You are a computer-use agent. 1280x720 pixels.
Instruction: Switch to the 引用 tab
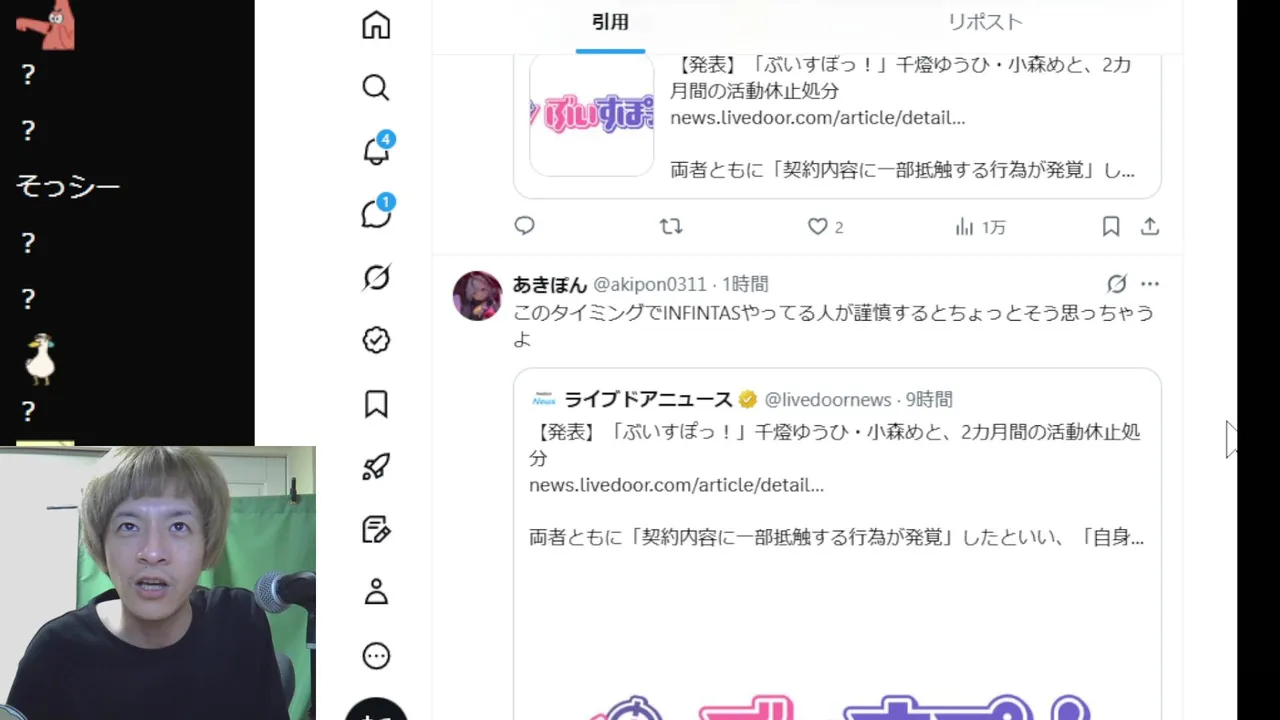pos(610,22)
